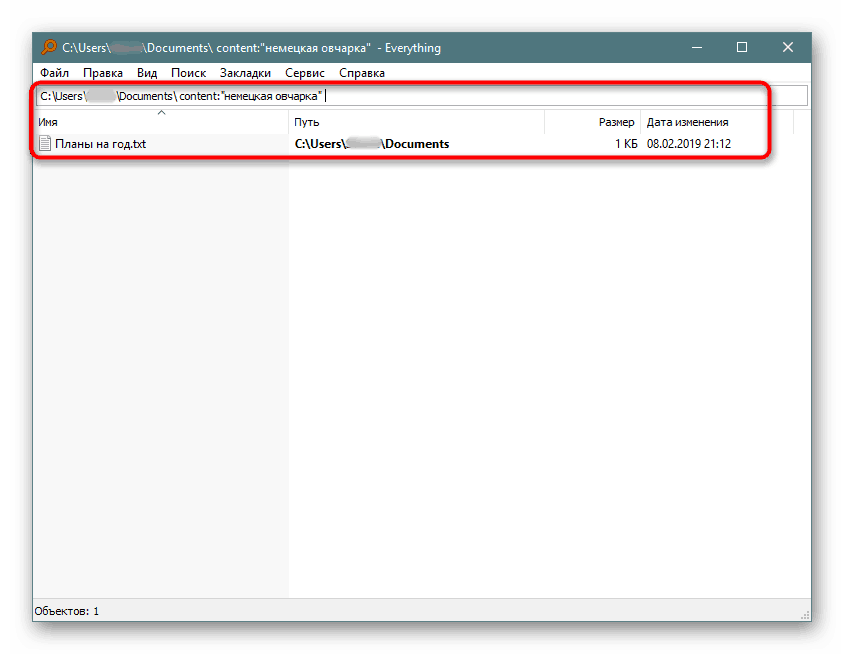This screenshot has width=844, height=654.
Task: Sort results by Путь column header
Action: click(417, 122)
